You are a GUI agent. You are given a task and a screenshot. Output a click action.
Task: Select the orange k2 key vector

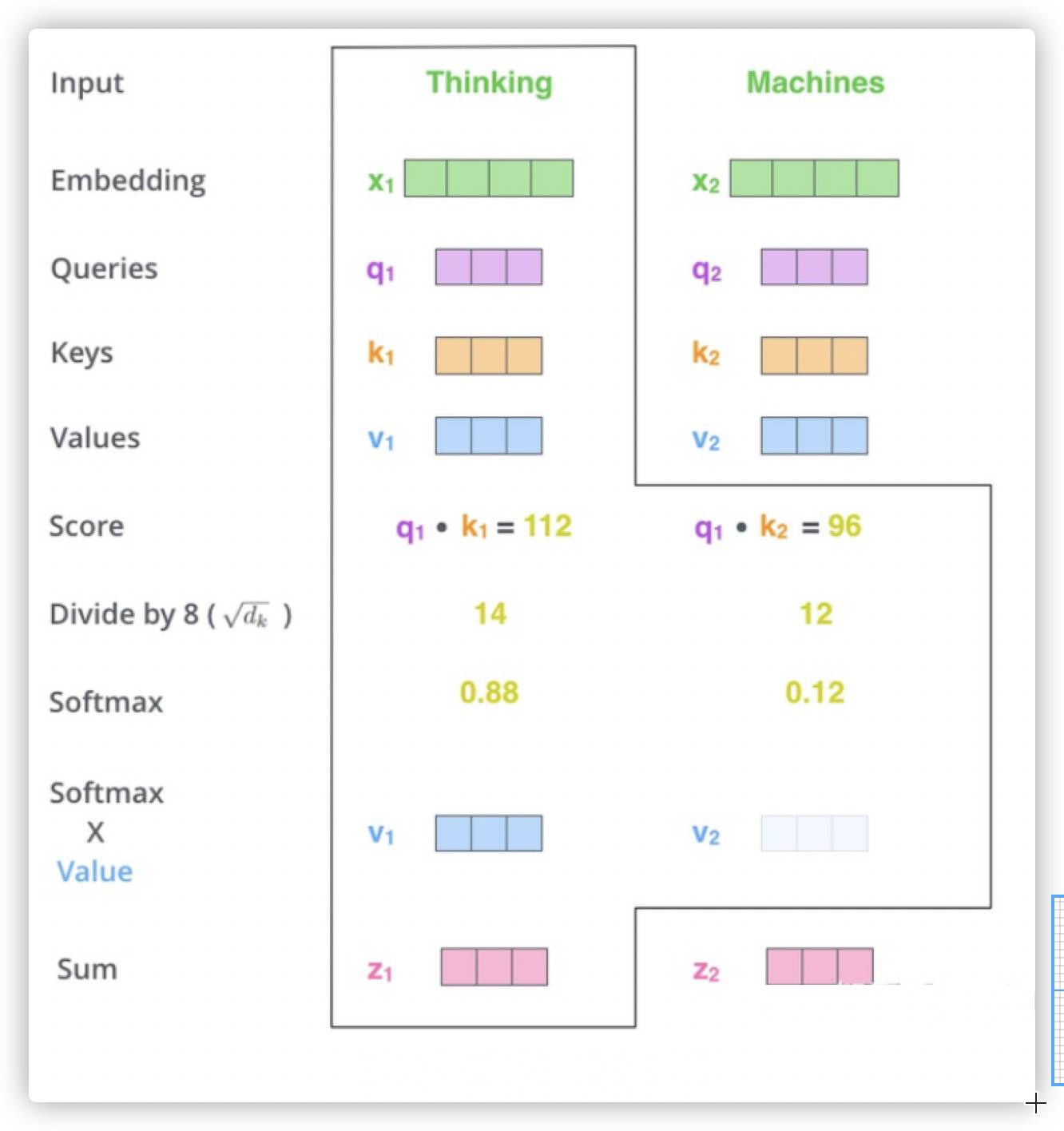pos(814,355)
